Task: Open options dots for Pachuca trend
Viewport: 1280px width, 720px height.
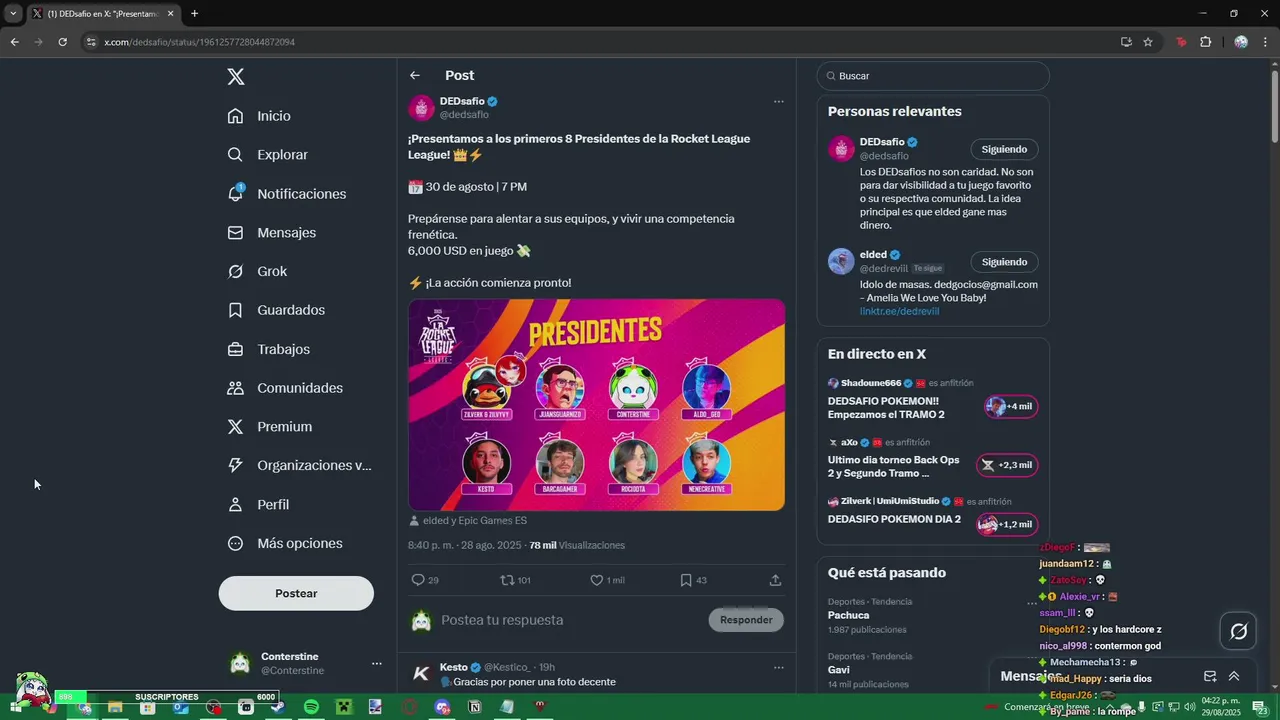Action: coord(1031,603)
